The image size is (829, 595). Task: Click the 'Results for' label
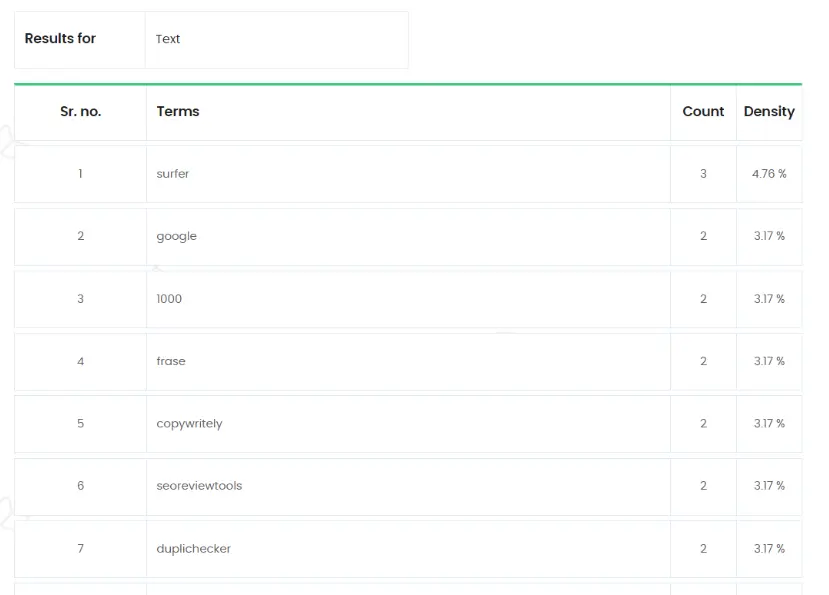[x=60, y=39]
